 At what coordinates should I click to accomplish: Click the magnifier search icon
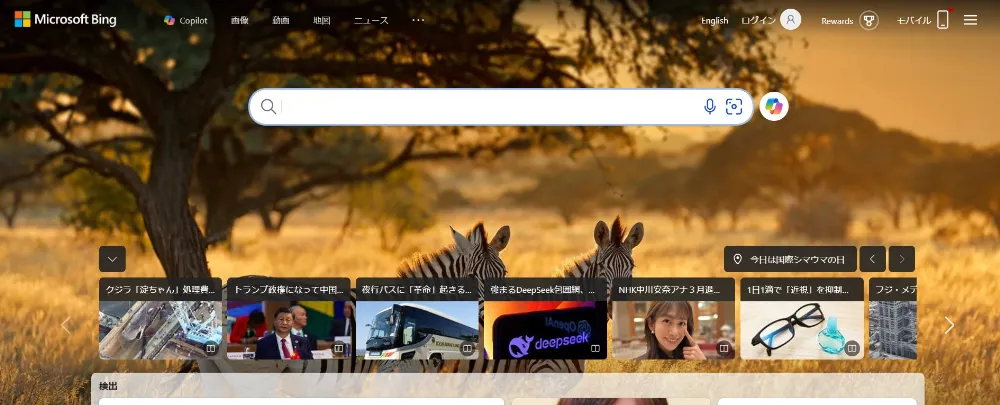coord(268,107)
